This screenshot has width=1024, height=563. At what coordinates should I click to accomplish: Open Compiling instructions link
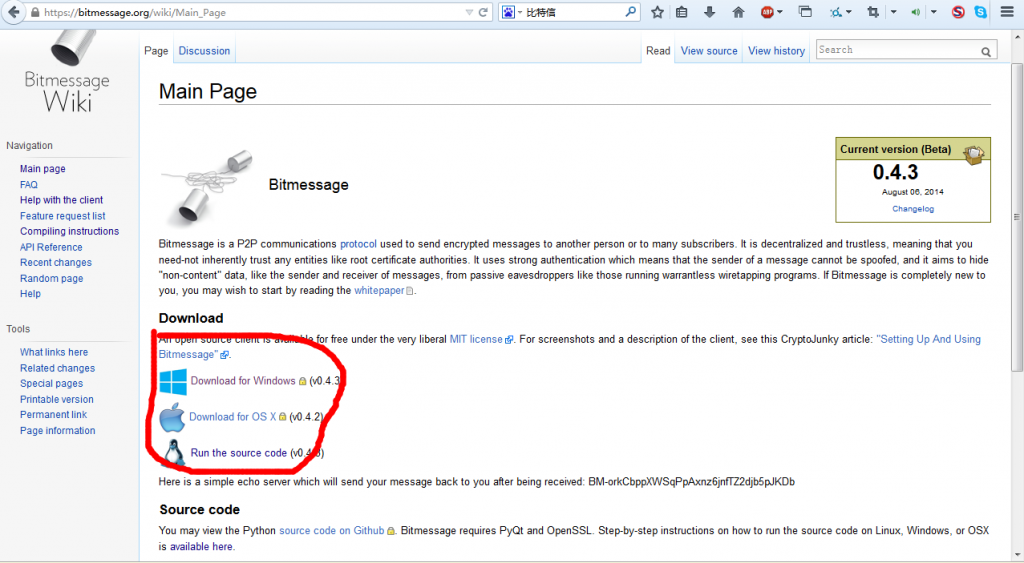coord(69,231)
